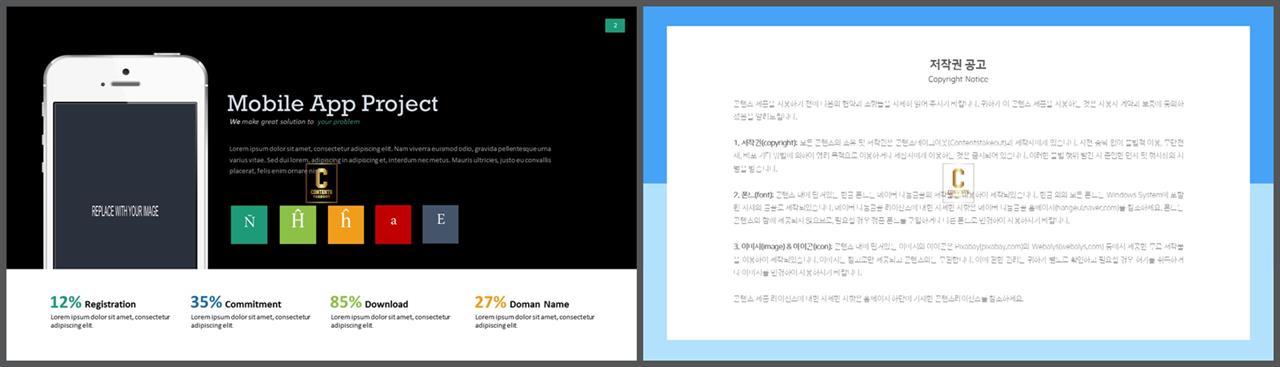
Task: Click Lorem ipsum text under Commitment
Action: [x=250, y=321]
